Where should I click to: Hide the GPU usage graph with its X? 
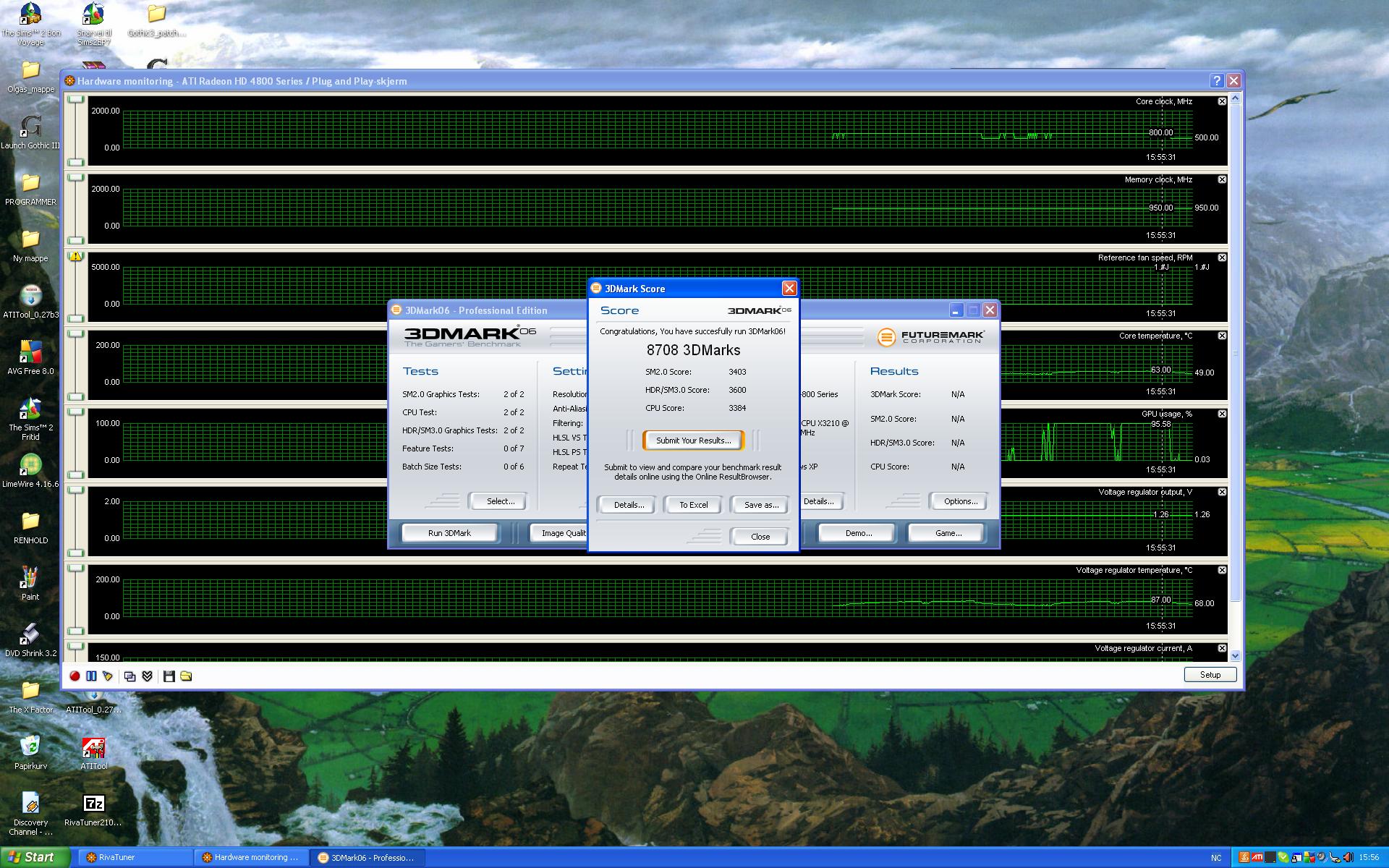tap(1222, 414)
